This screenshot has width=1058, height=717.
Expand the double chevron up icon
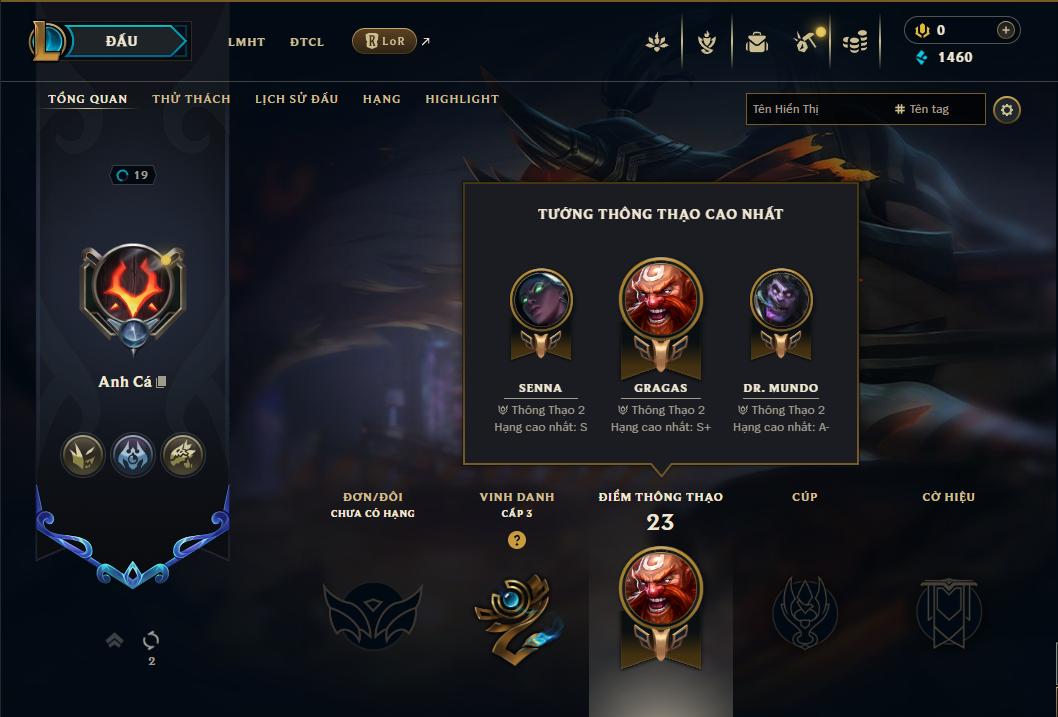coord(115,640)
